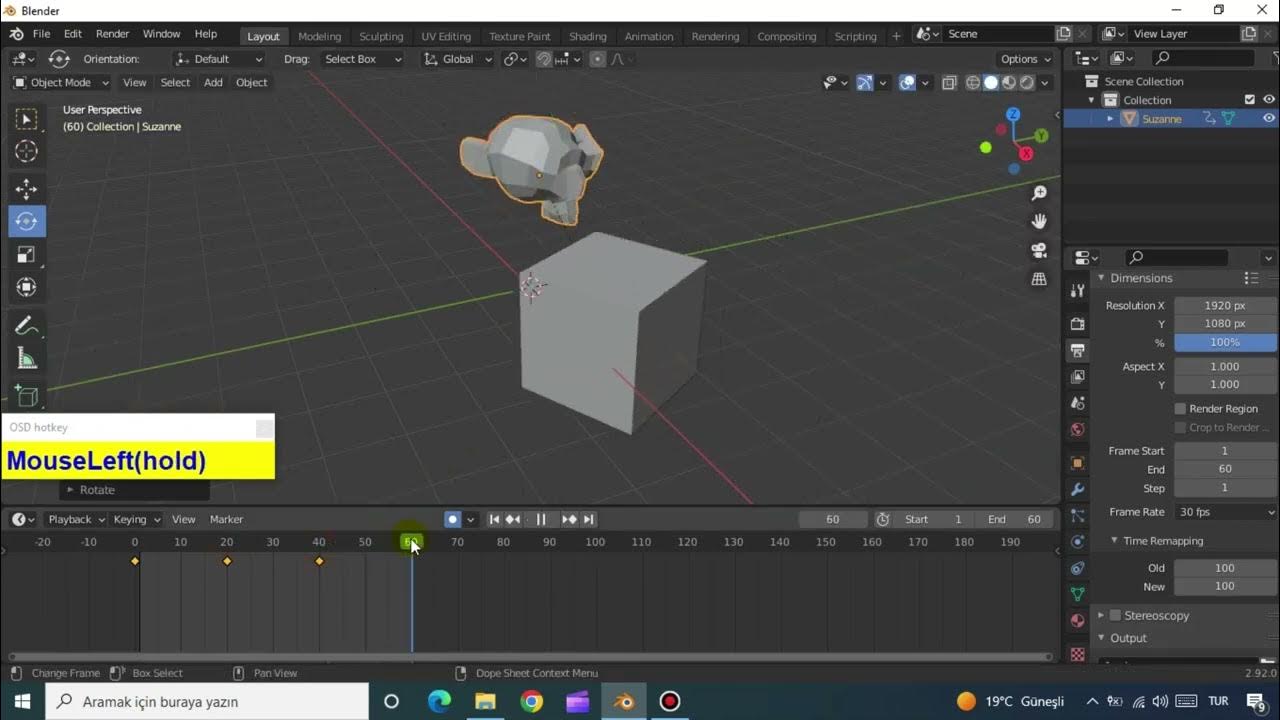
Task: Open the timeline Keying menu
Action: (x=136, y=519)
